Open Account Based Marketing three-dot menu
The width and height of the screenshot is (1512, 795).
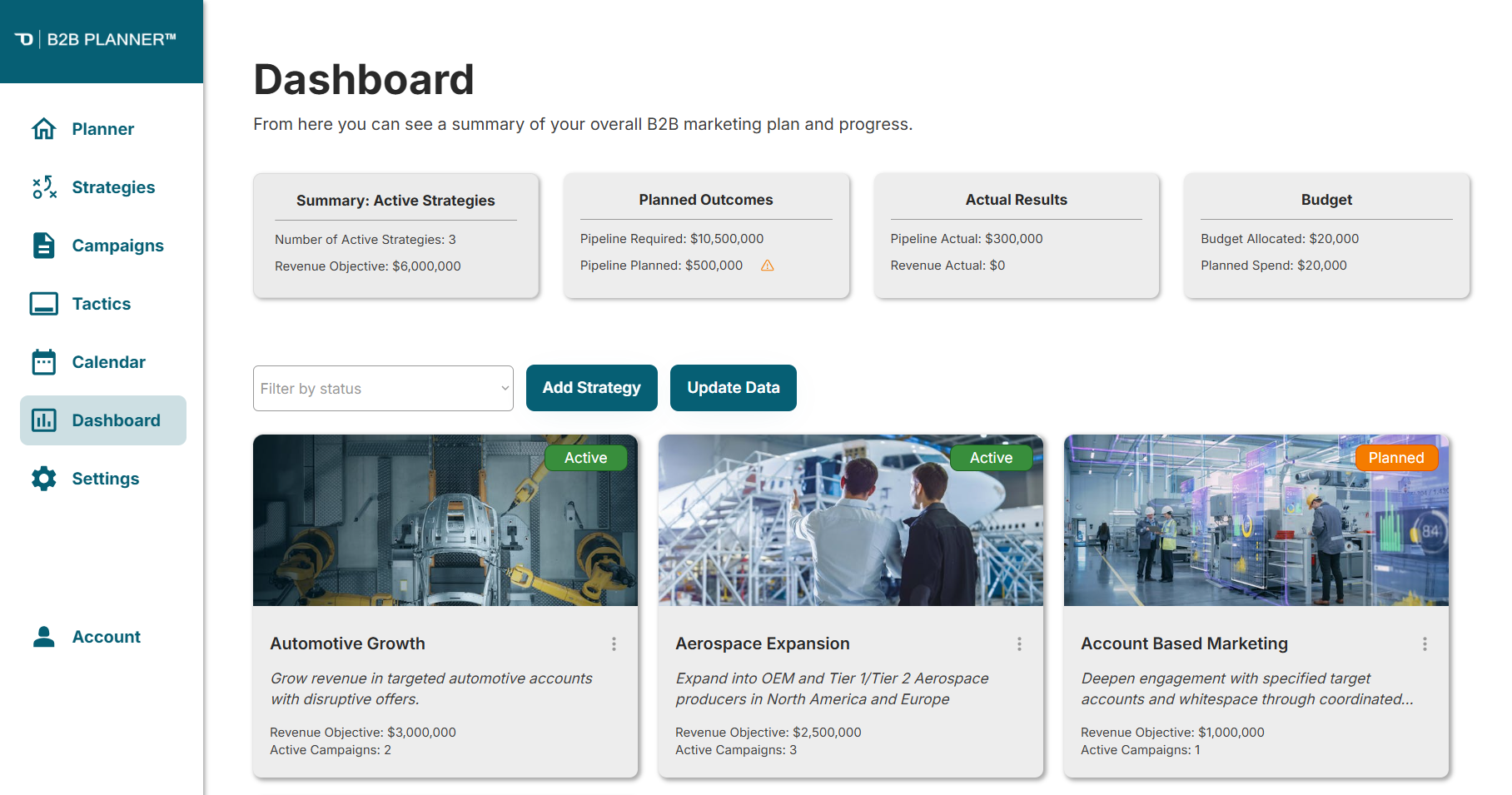(1425, 643)
